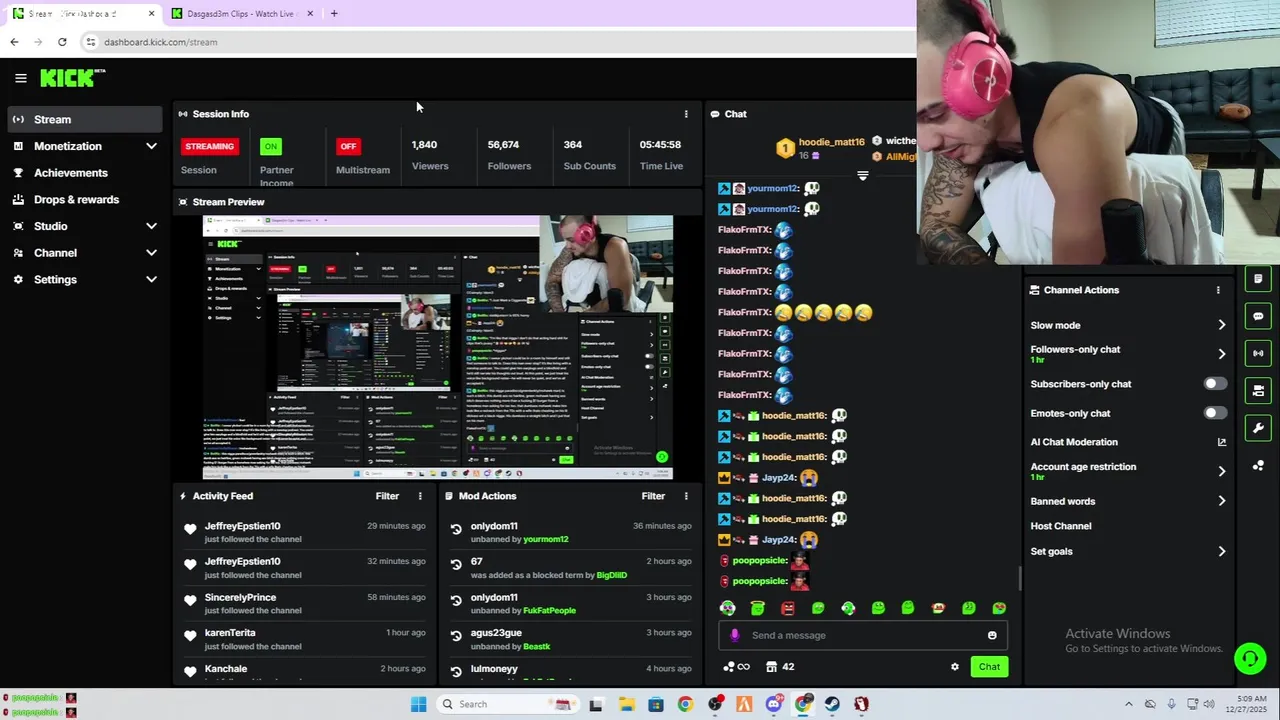This screenshot has width=1280, height=720.
Task: Switch to Stream dashboard browser tab
Action: tap(84, 14)
